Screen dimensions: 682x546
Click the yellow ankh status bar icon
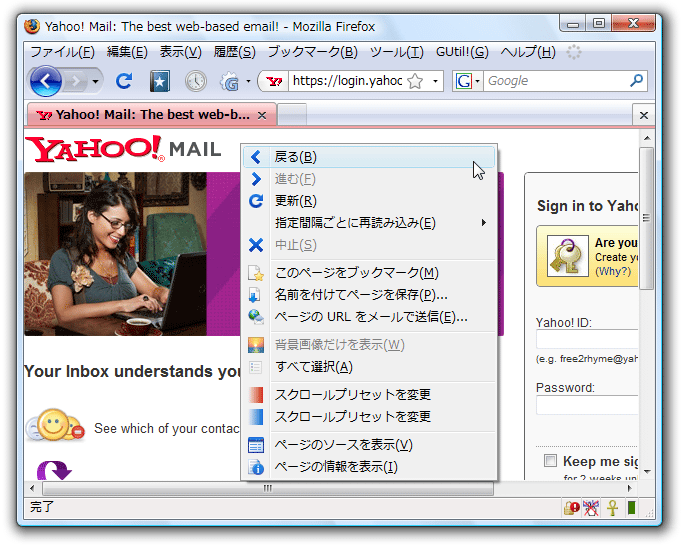612,508
